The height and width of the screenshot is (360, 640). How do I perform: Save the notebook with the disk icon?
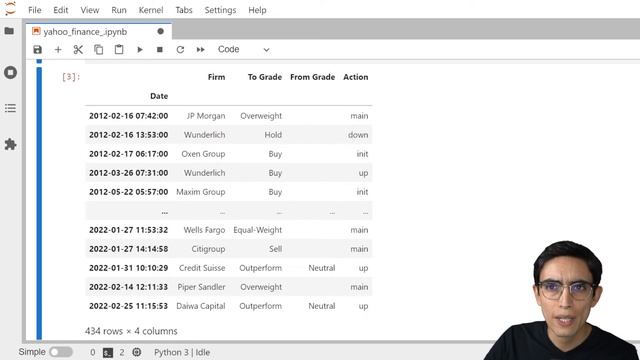[38, 49]
